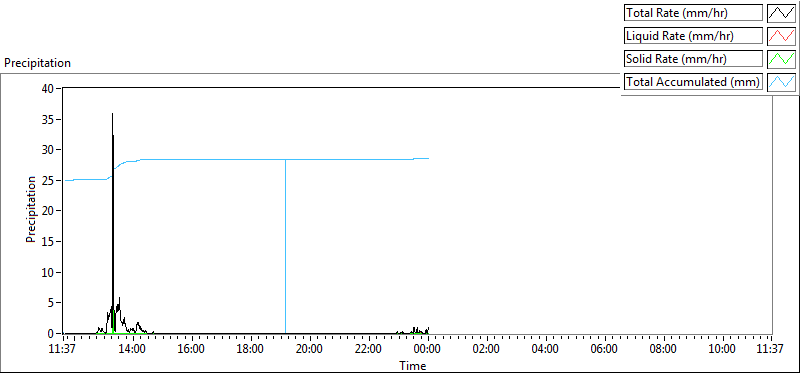Click the 35 y-axis tick label
The image size is (800, 373).
click(x=47, y=119)
